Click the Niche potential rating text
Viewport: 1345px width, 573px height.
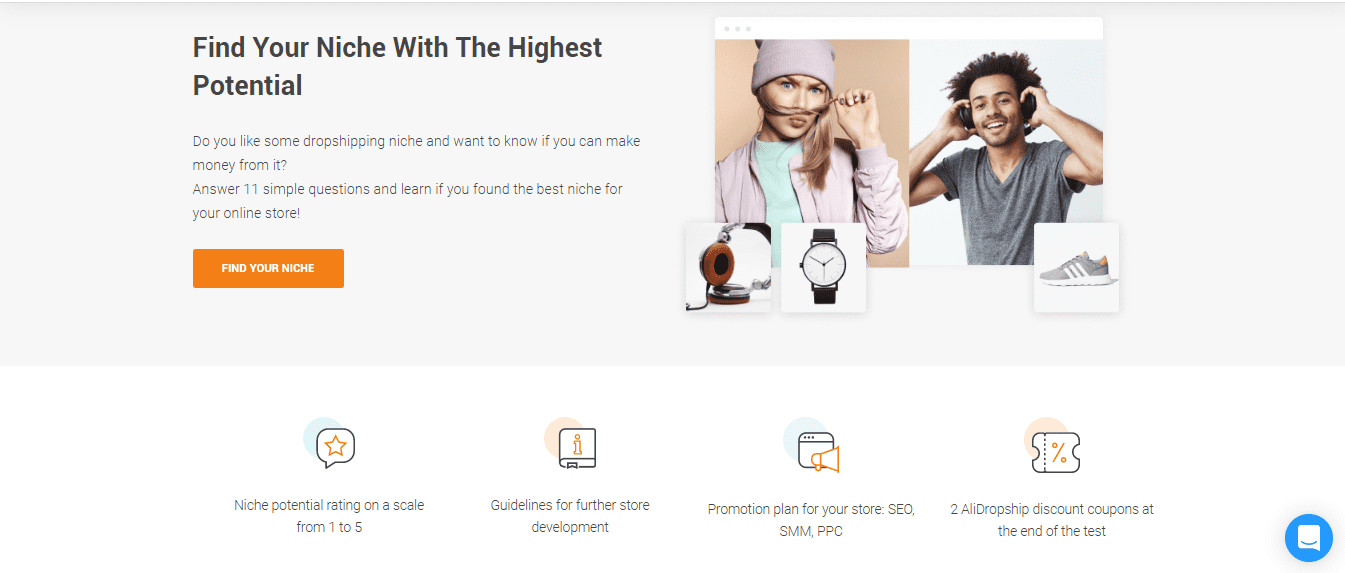point(329,516)
